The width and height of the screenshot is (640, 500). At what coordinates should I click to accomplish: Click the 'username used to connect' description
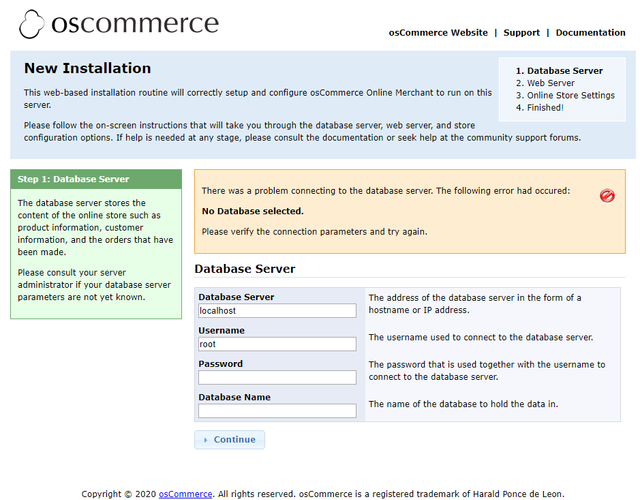(x=481, y=337)
